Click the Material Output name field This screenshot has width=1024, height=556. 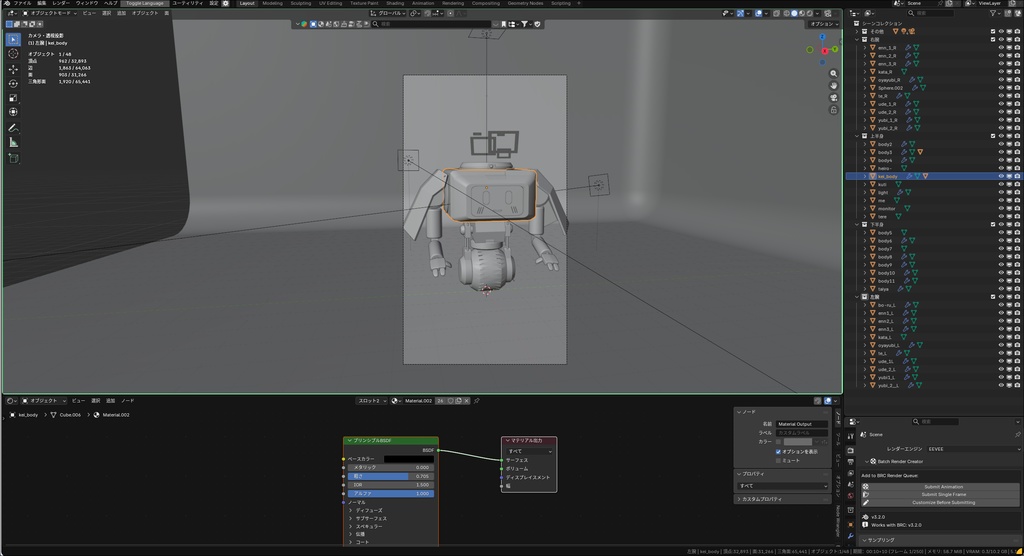click(x=802, y=424)
